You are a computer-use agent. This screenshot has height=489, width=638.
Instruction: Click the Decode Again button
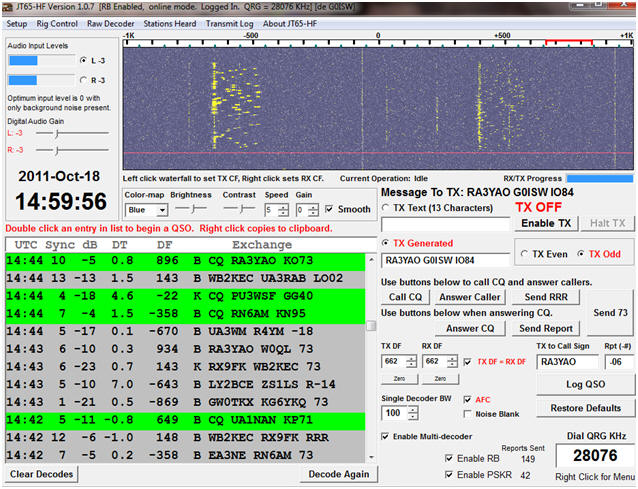(339, 474)
